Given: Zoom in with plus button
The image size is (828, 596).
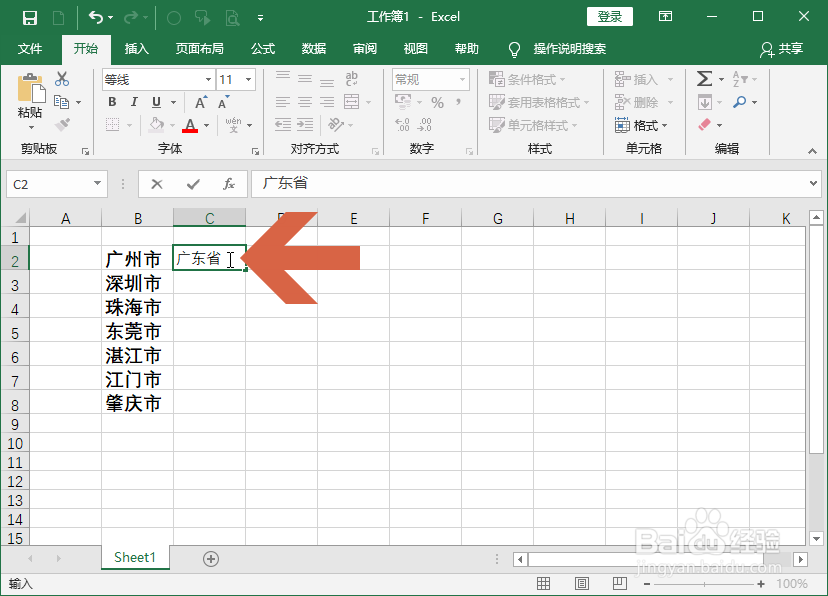Looking at the screenshot, I should tap(761, 584).
